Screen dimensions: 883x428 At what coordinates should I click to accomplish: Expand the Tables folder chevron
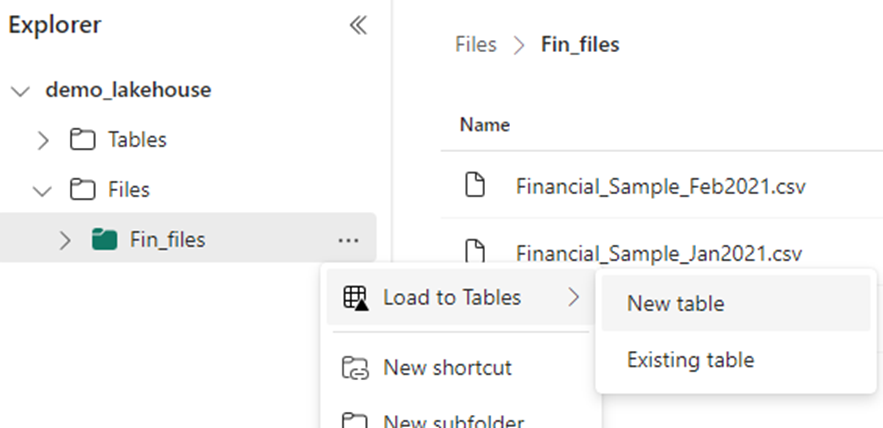pyautogui.click(x=43, y=140)
